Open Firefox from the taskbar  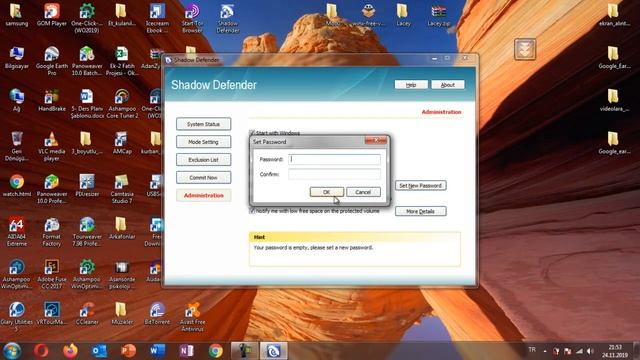tap(70, 351)
